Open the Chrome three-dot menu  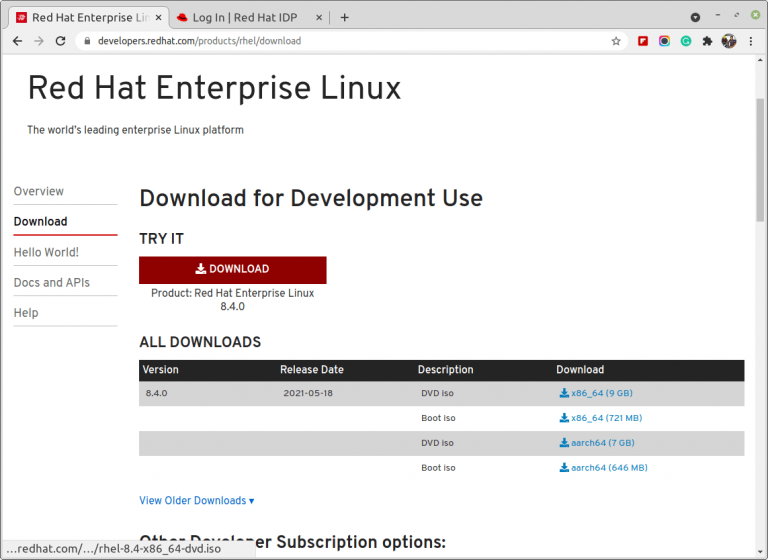click(750, 41)
